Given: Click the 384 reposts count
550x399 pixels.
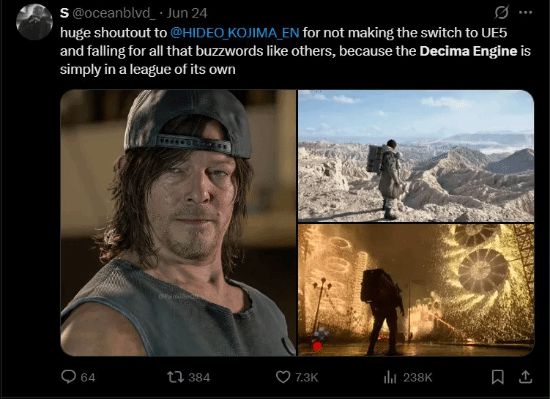Looking at the screenshot, I should (199, 378).
